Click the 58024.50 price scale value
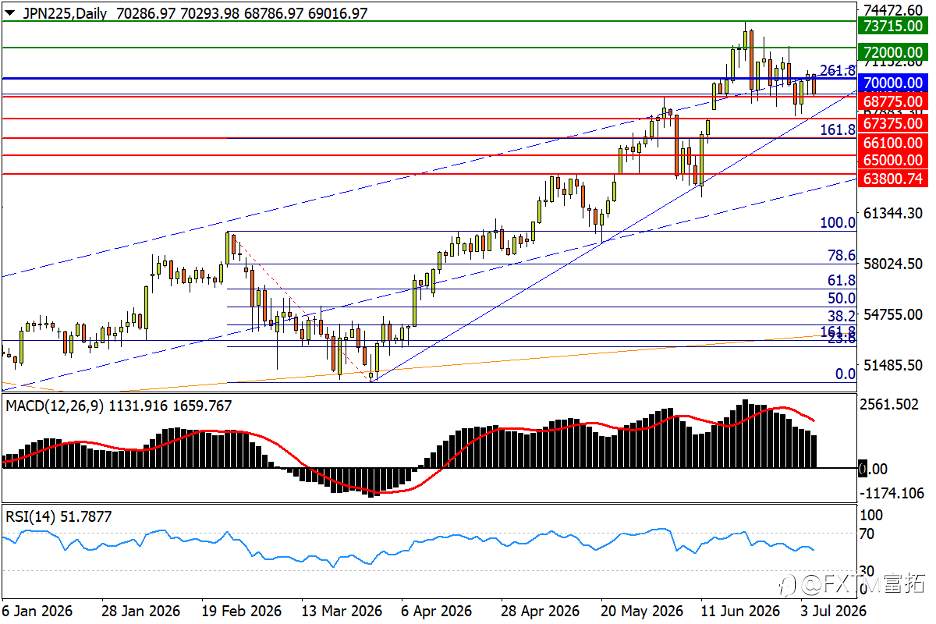The width and height of the screenshot is (936, 624). click(x=893, y=263)
